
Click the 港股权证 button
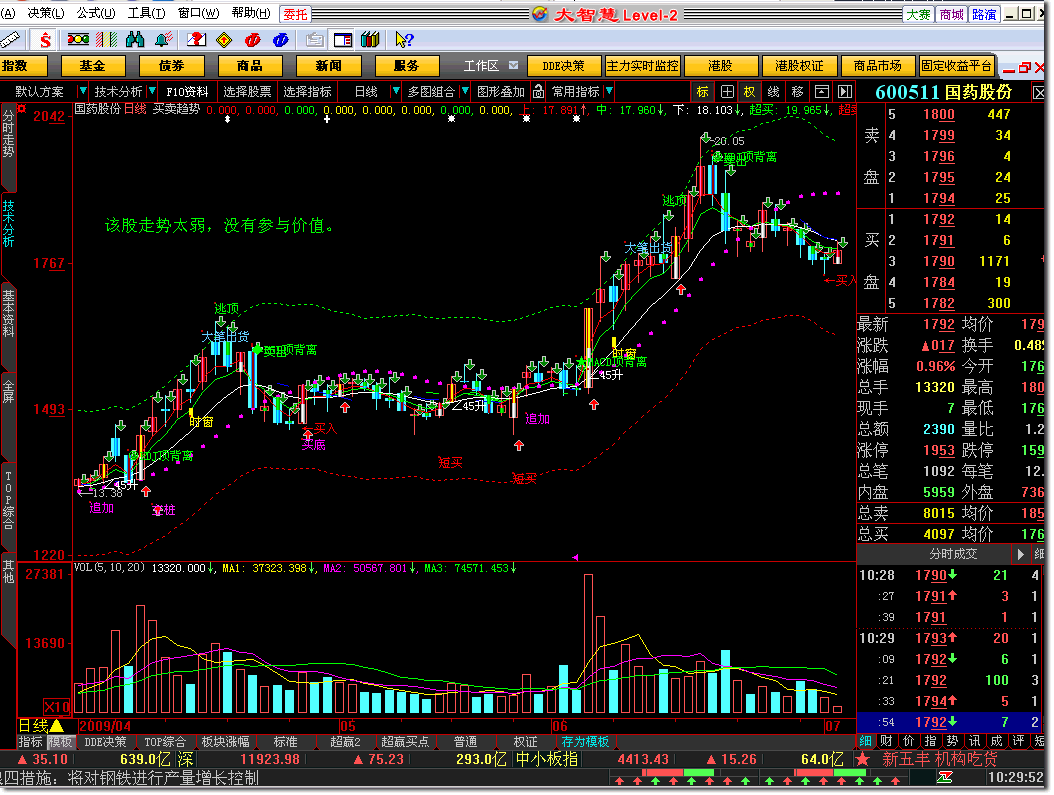pyautogui.click(x=799, y=66)
